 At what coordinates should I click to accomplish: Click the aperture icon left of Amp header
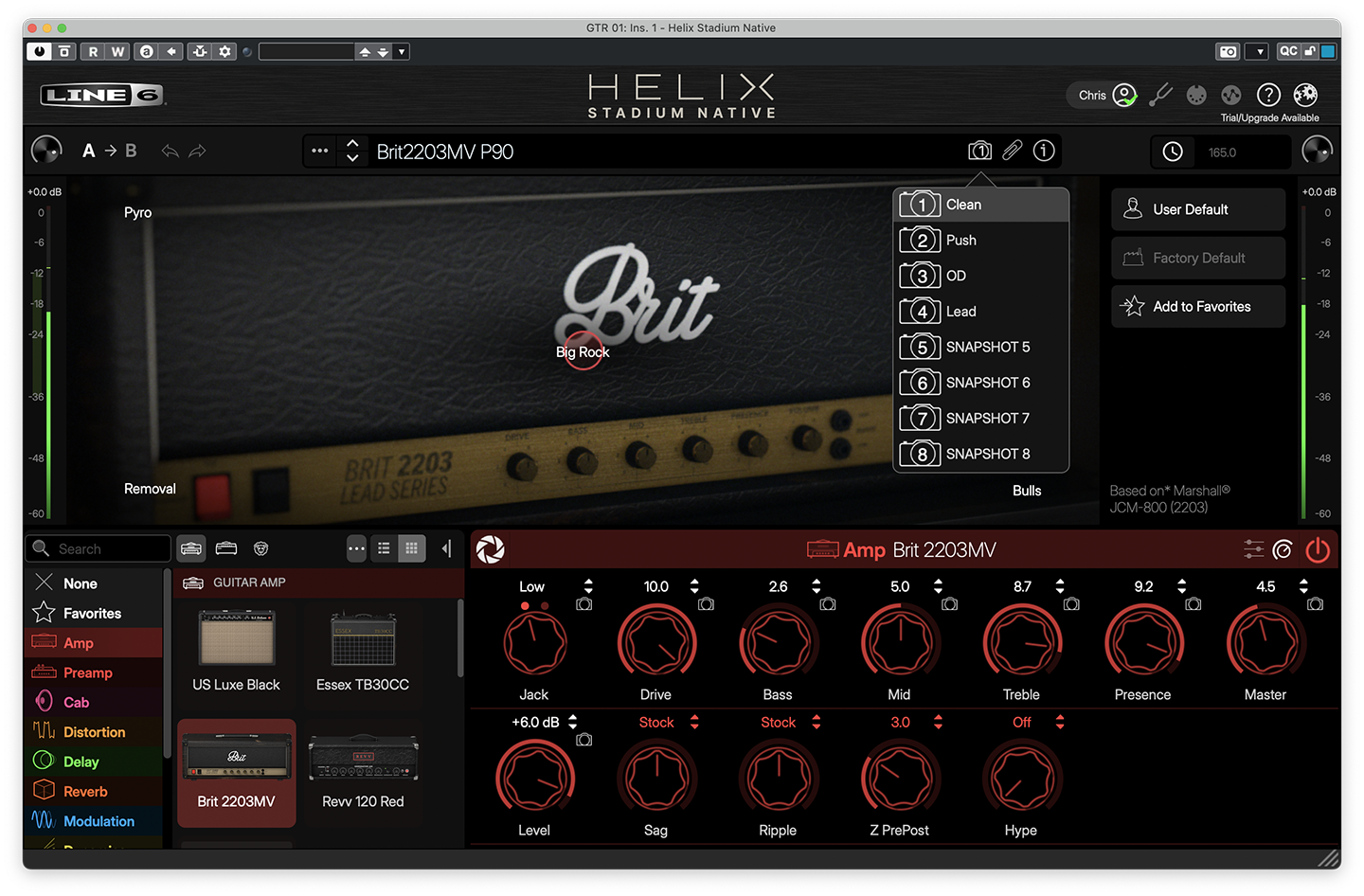click(490, 549)
